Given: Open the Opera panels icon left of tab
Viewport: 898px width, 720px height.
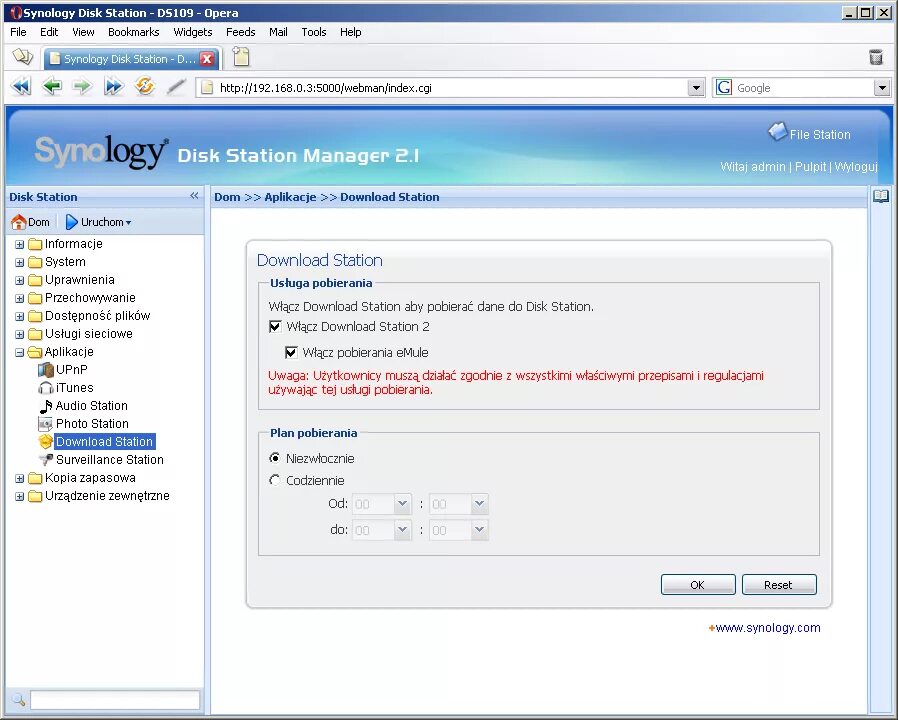Looking at the screenshot, I should click(23, 57).
